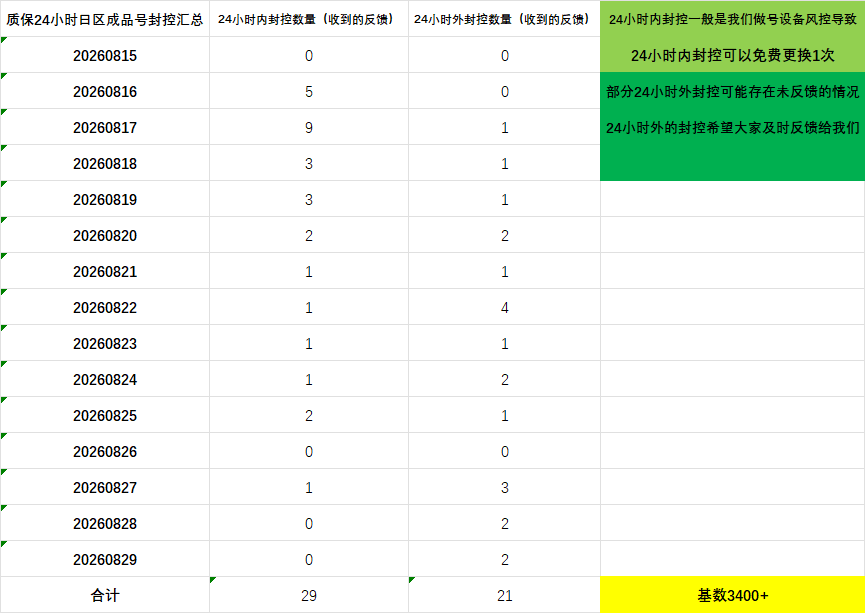Viewport: 865px width, 613px height.
Task: Click the yellow cell 基数3400+
Action: (733, 595)
